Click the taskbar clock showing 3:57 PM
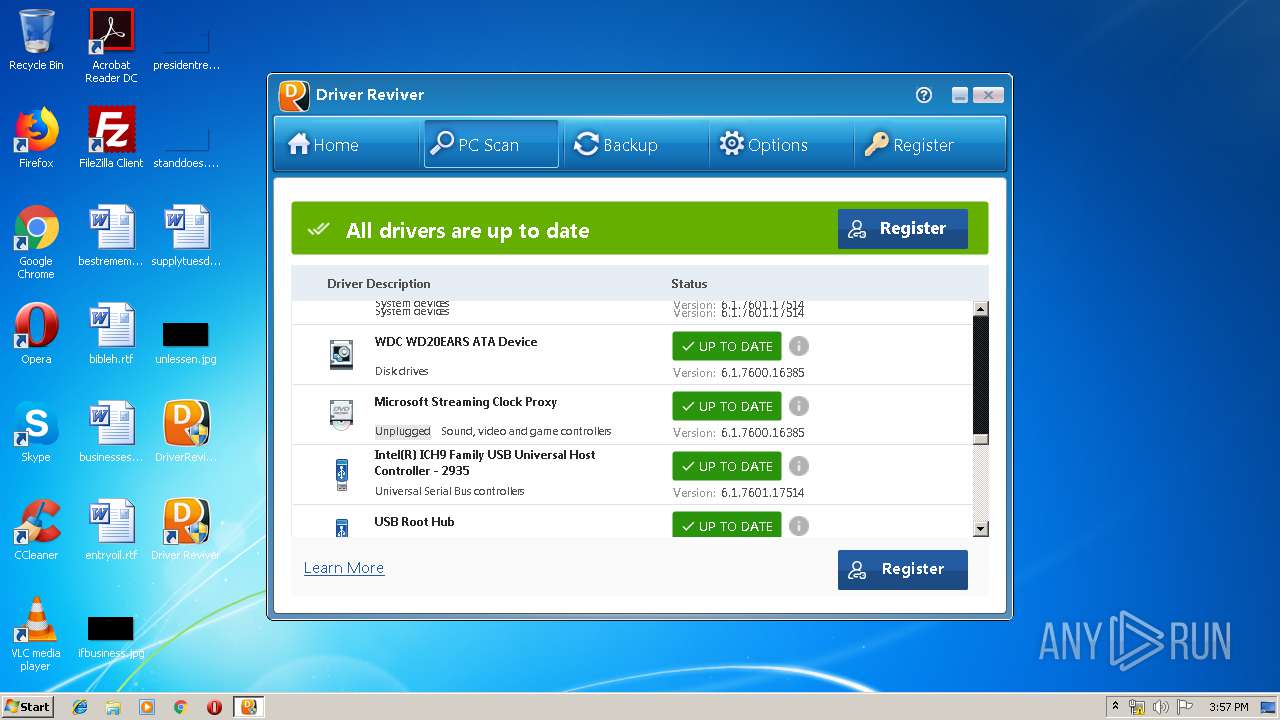This screenshot has height=720, width=1280. click(x=1228, y=707)
